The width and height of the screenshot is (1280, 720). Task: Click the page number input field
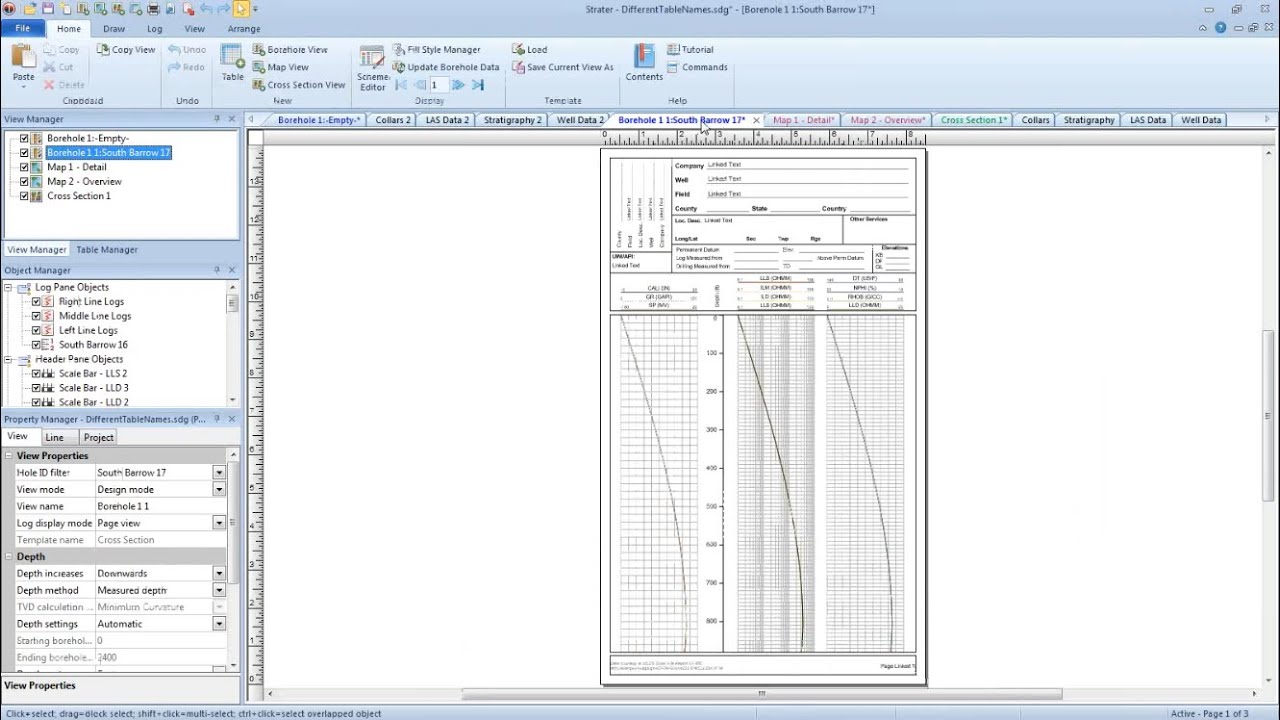(x=438, y=85)
